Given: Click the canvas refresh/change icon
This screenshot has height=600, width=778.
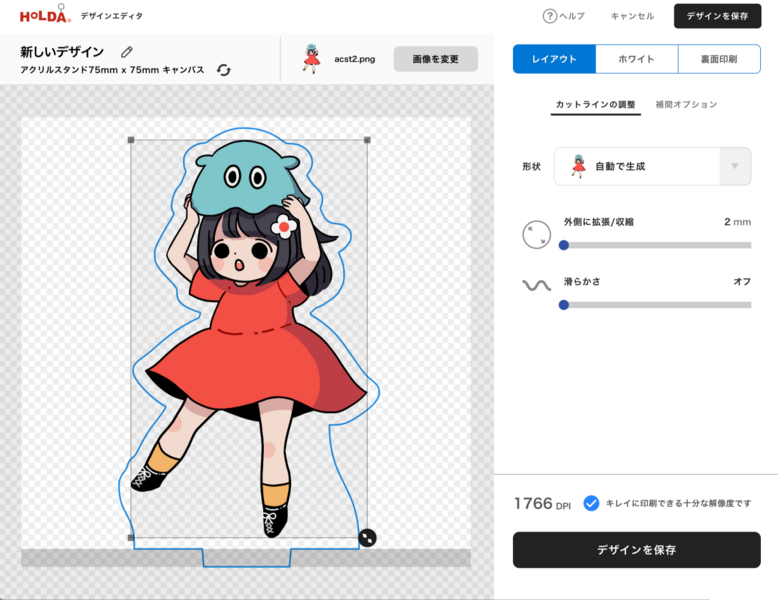Looking at the screenshot, I should 224,70.
